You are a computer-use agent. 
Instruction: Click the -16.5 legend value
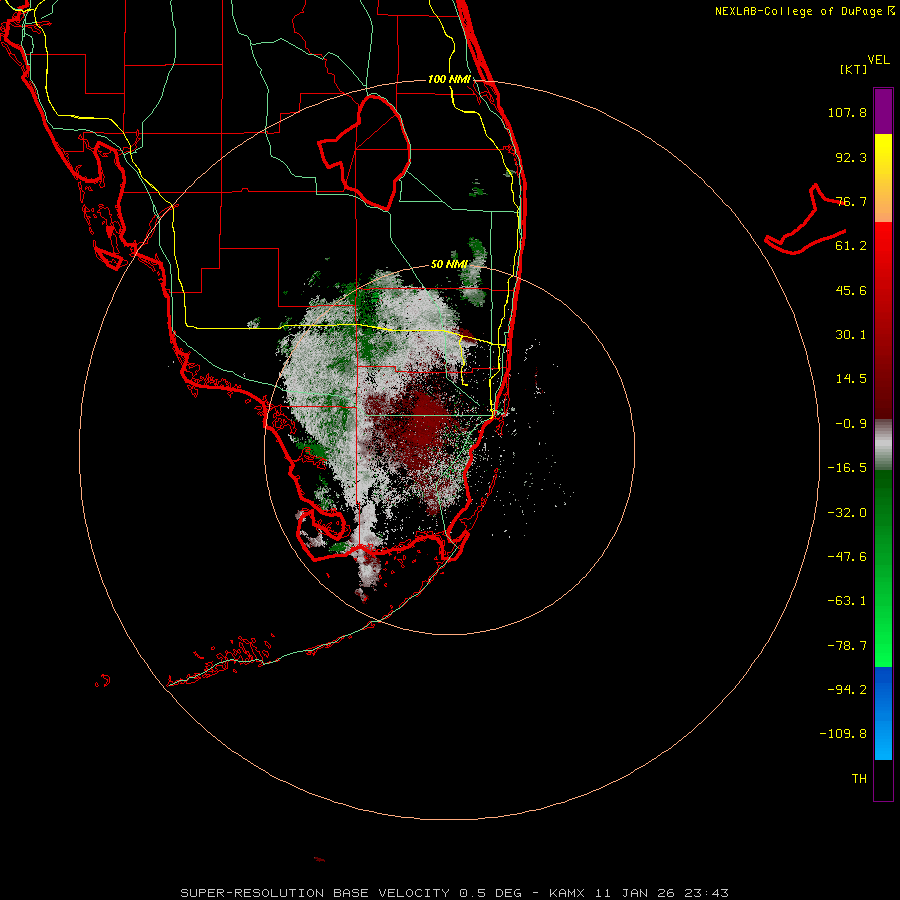tap(847, 468)
